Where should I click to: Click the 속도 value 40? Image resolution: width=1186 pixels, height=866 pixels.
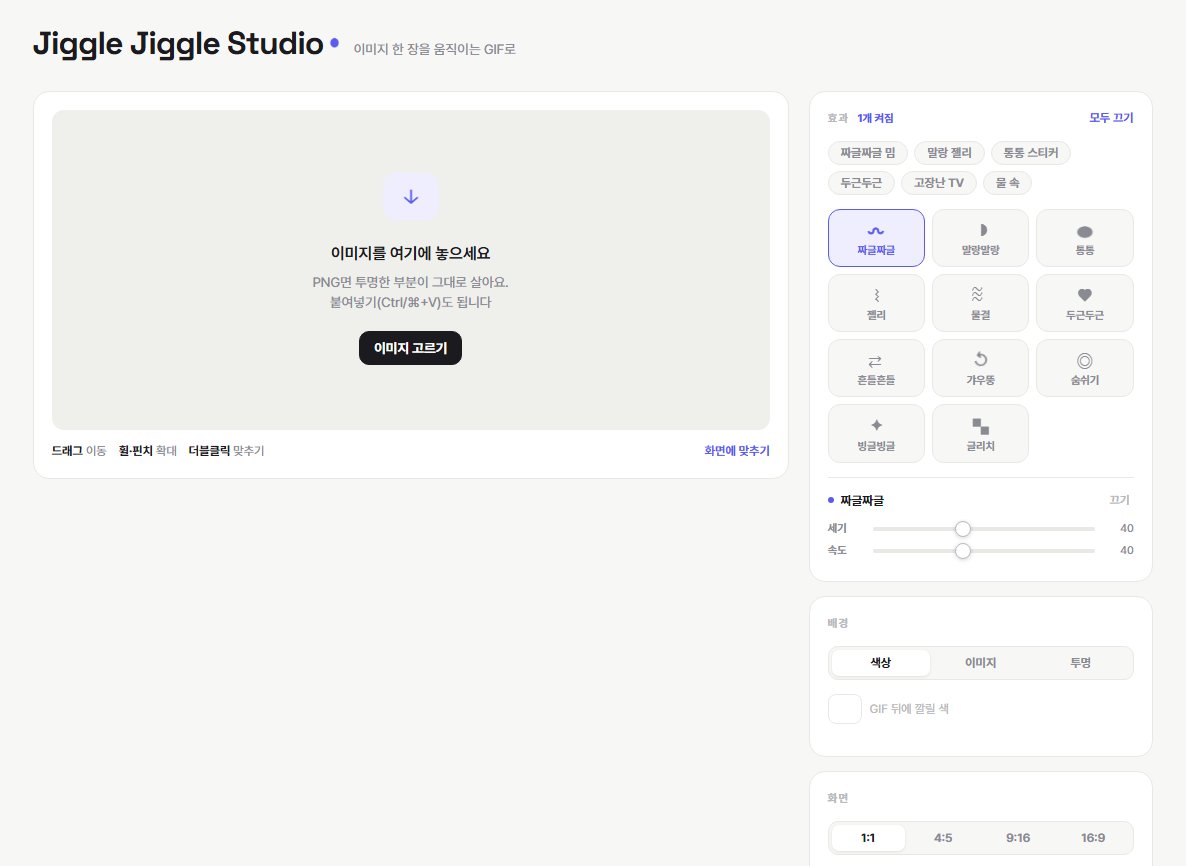(1127, 551)
